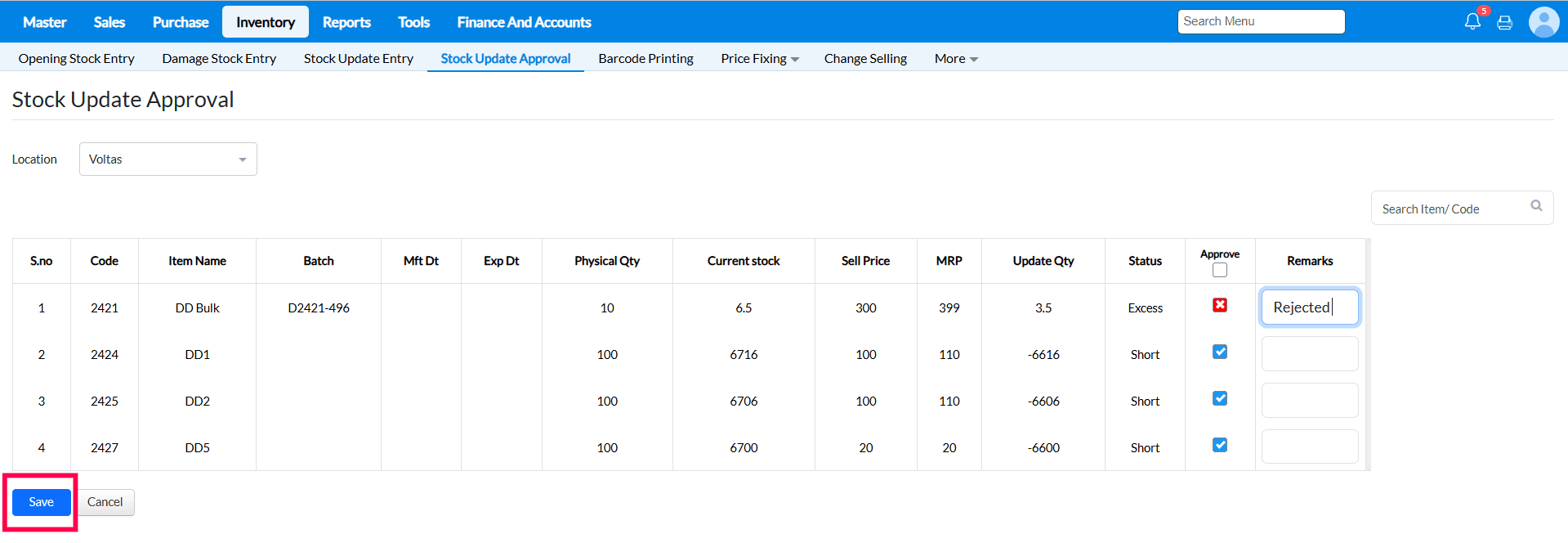
Task: Uncheck approve checkbox for item DD2
Action: (1220, 399)
